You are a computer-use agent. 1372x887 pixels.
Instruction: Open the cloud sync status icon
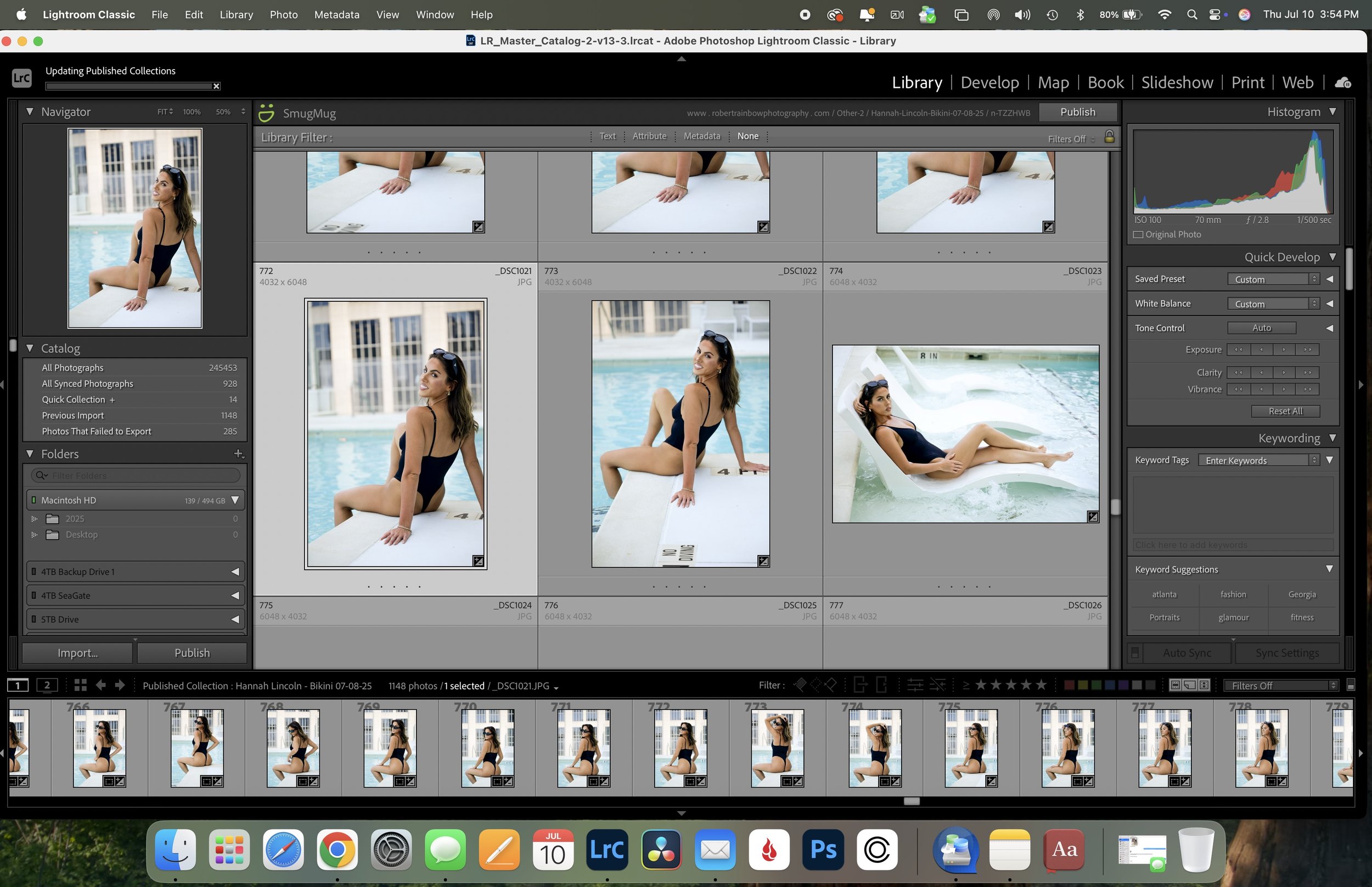coord(1342,82)
